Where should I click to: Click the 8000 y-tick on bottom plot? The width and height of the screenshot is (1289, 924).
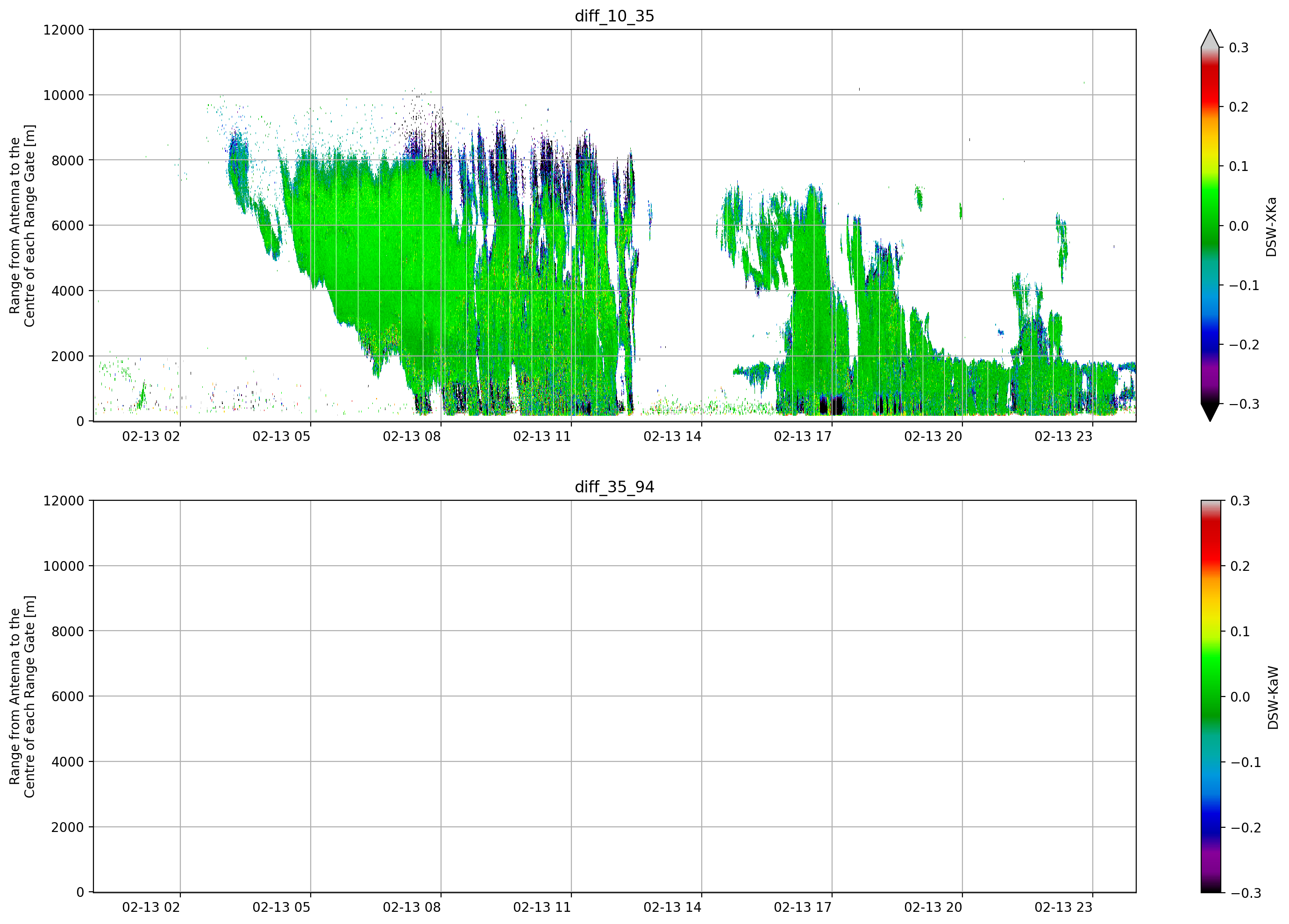pos(68,632)
